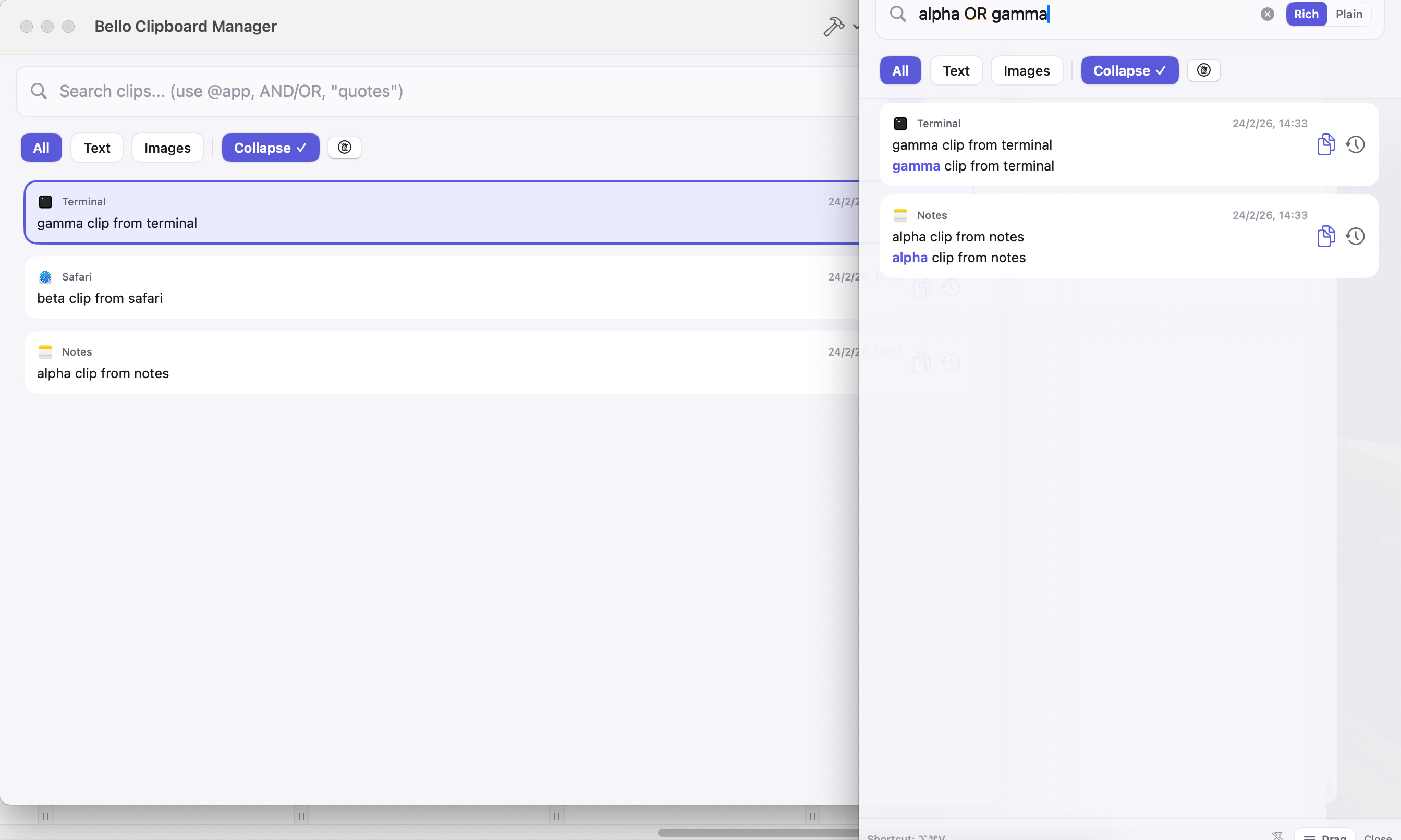Clear the alpha OR gamma search query
Image resolution: width=1401 pixels, height=840 pixels.
(1267, 14)
